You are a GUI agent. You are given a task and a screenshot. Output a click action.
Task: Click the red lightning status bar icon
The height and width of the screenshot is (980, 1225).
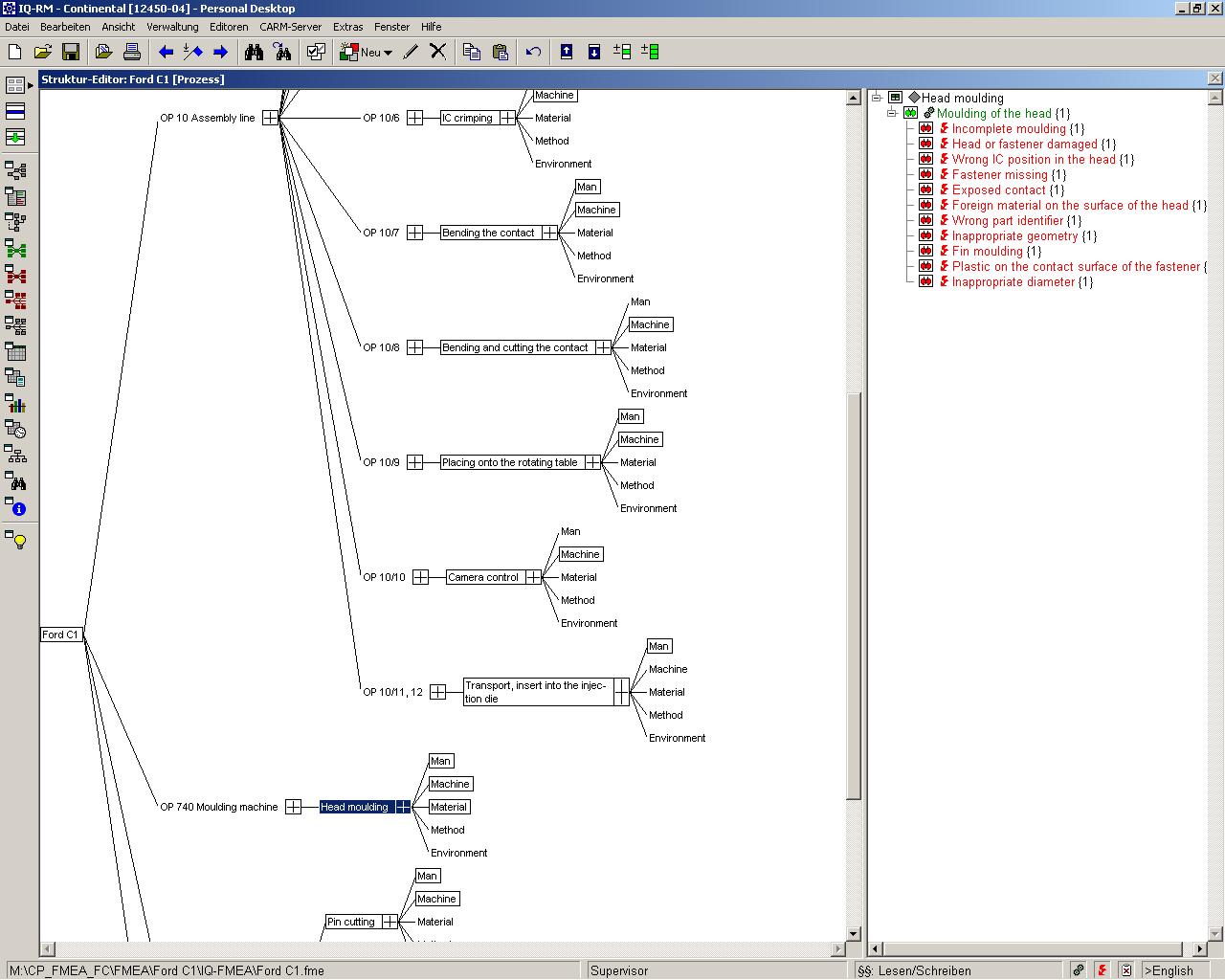1102,970
